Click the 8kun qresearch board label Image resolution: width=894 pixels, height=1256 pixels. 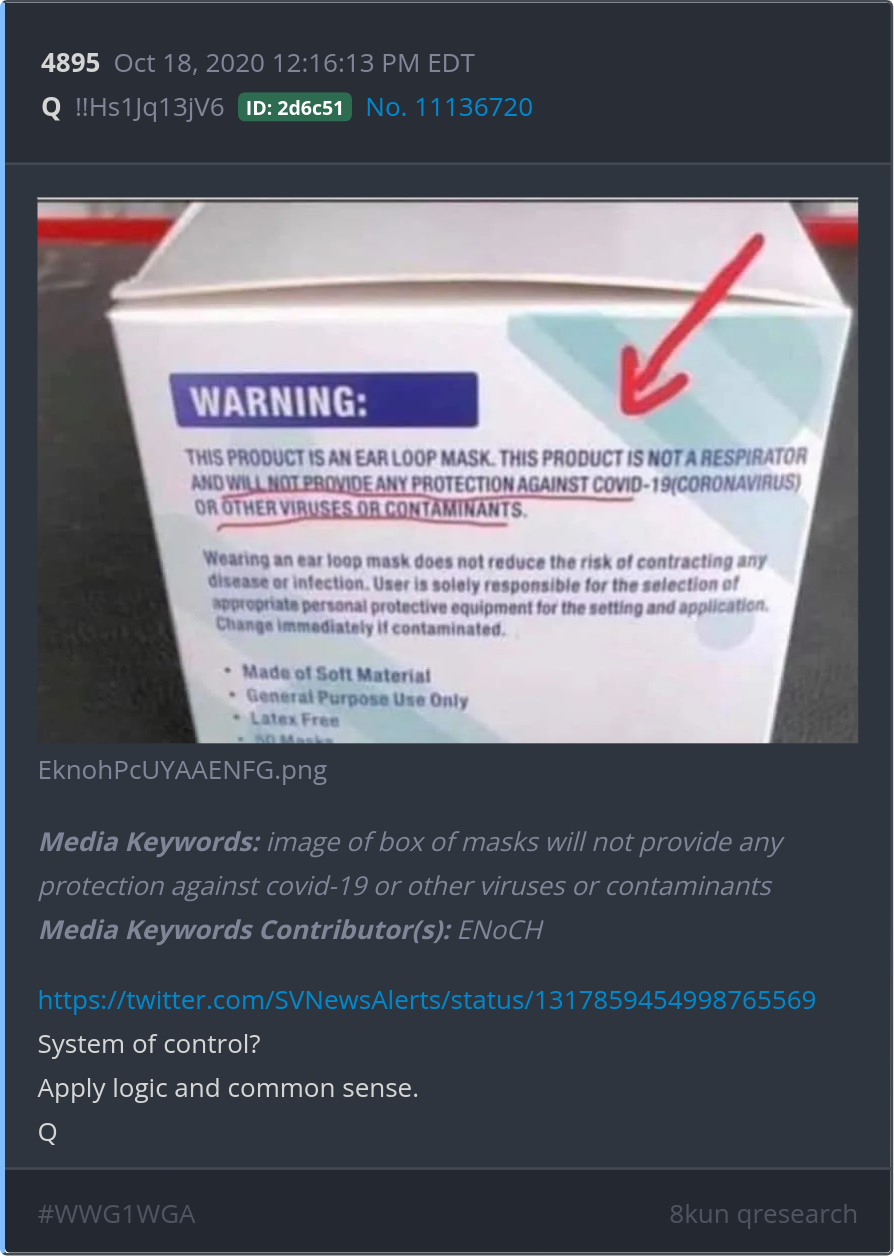click(763, 1214)
